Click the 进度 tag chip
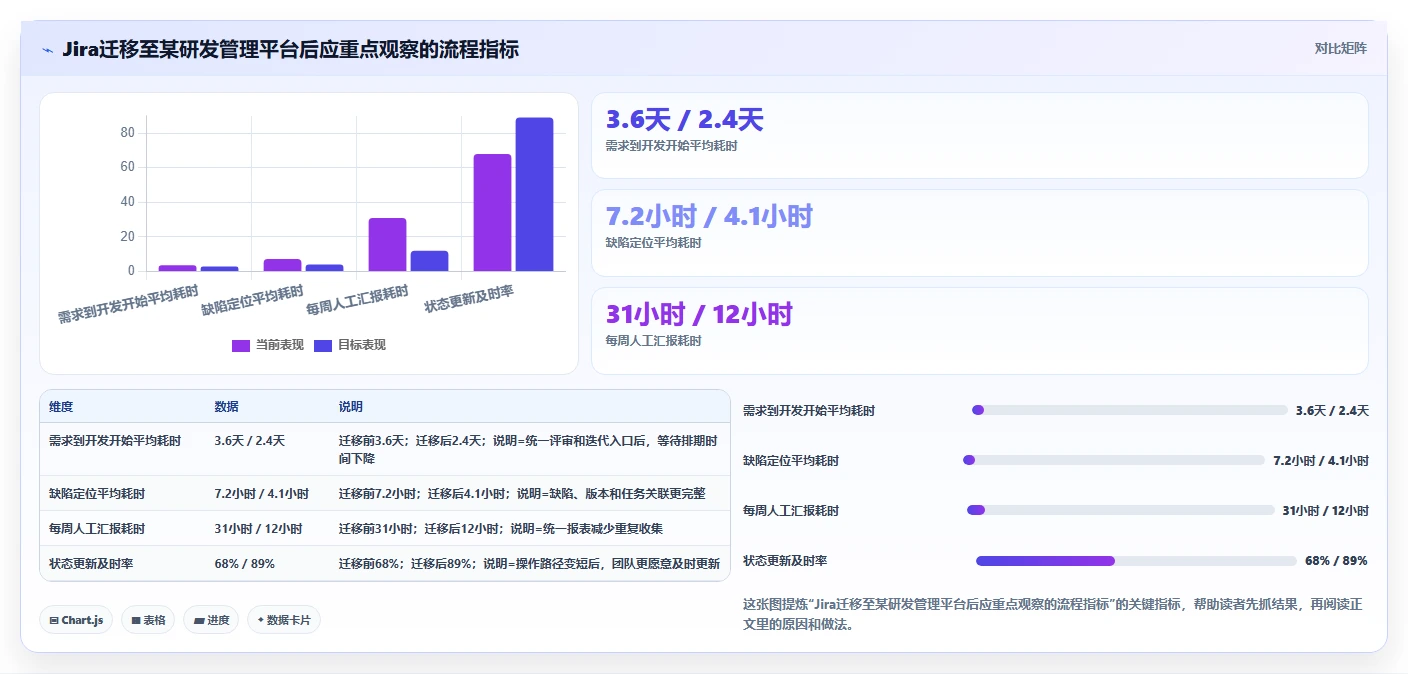 (211, 620)
